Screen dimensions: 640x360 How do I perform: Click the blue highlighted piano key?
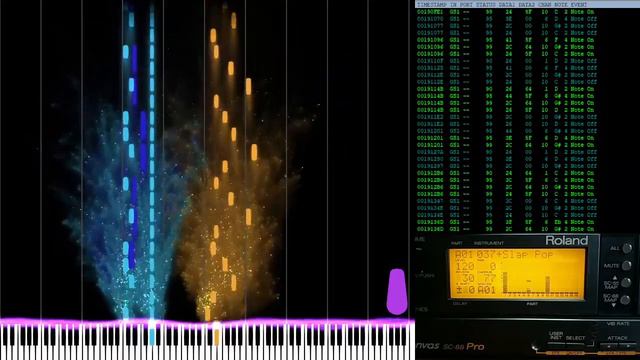(152, 336)
